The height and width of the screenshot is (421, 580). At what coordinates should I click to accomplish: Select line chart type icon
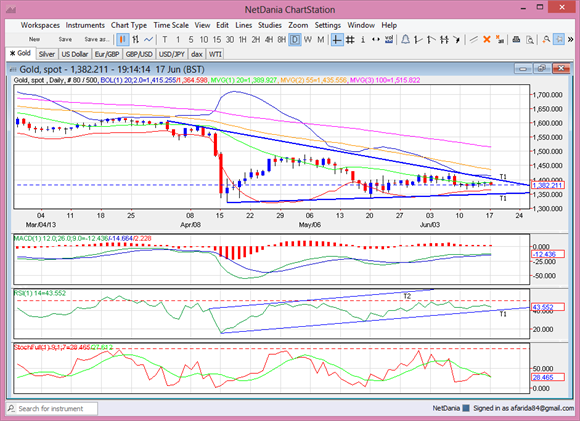pyautogui.click(x=148, y=40)
